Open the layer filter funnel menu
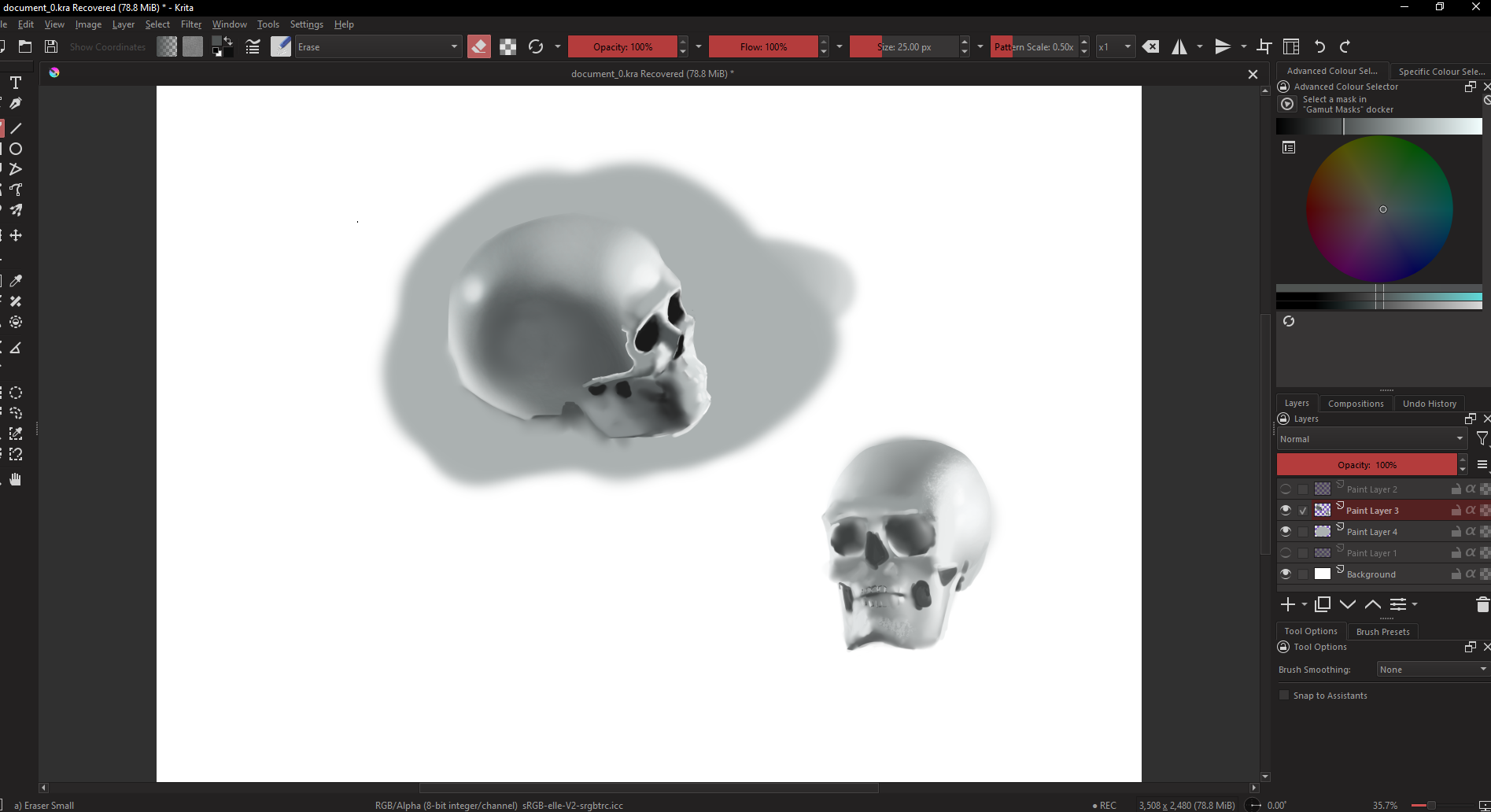The image size is (1491, 812). pos(1482,439)
